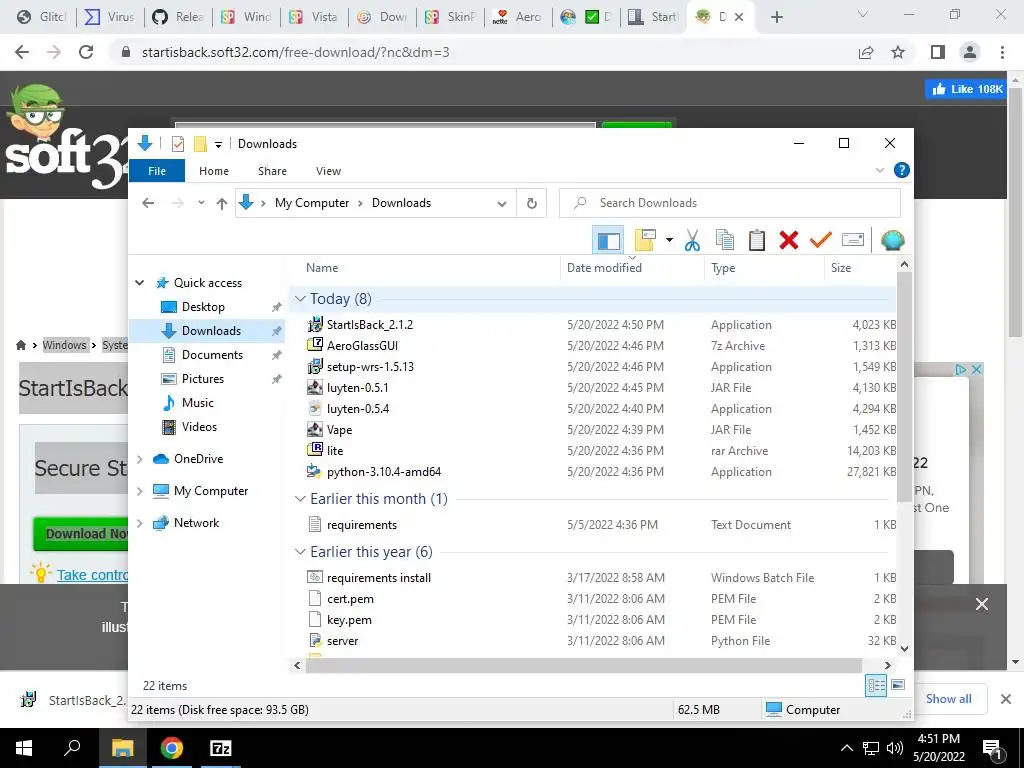Switch to large thumbnails view icon
This screenshot has width=1024, height=768.
coord(898,686)
